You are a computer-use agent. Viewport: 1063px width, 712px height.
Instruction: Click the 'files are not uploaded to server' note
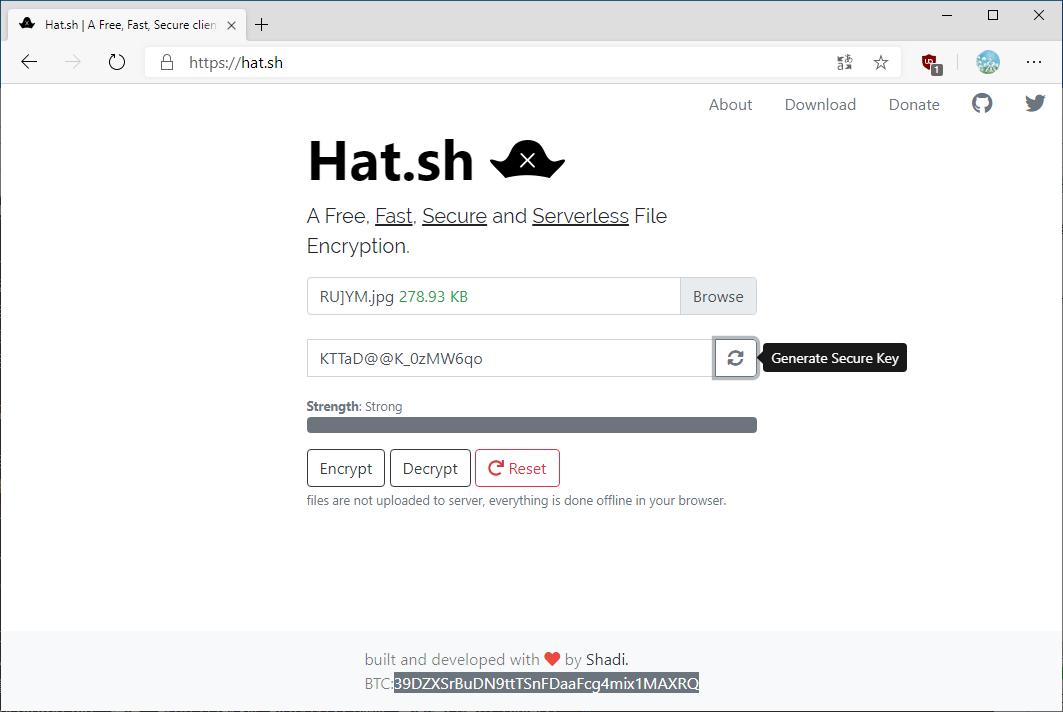pyautogui.click(x=516, y=500)
